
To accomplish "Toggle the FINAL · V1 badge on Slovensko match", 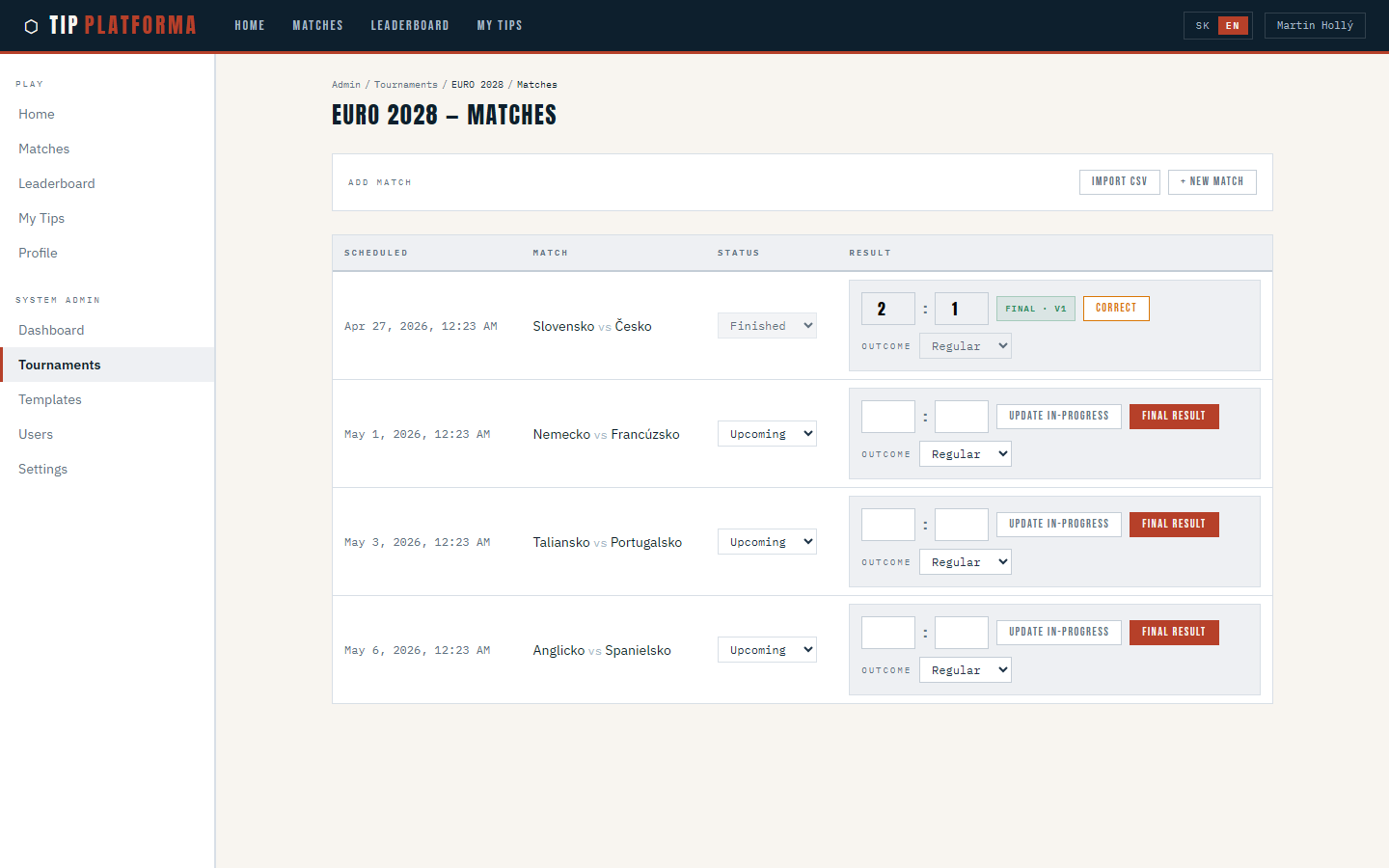I will pos(1035,309).
